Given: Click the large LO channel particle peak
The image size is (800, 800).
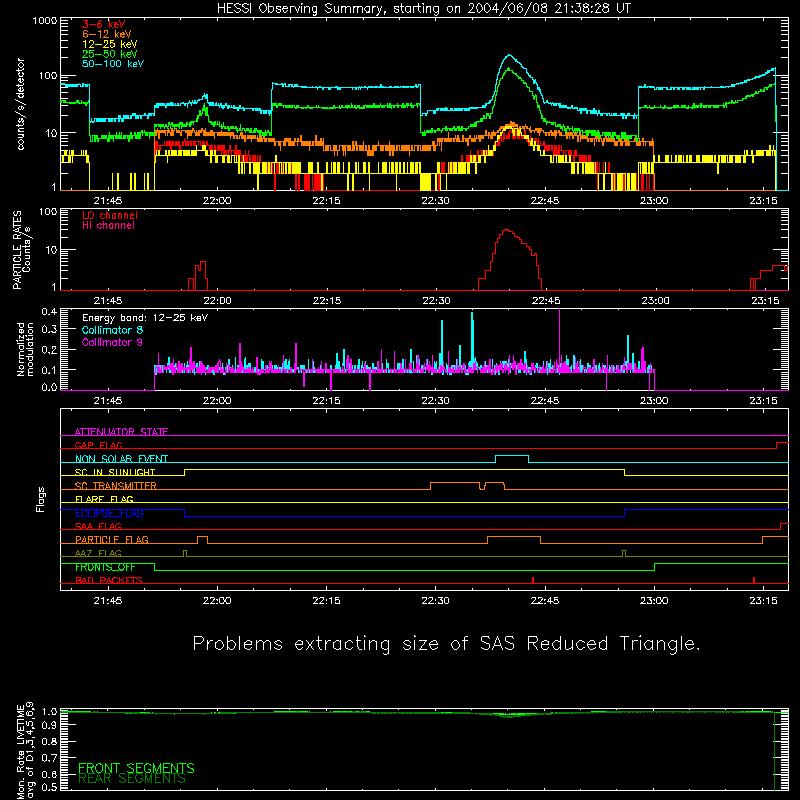Looking at the screenshot, I should pyautogui.click(x=506, y=231).
